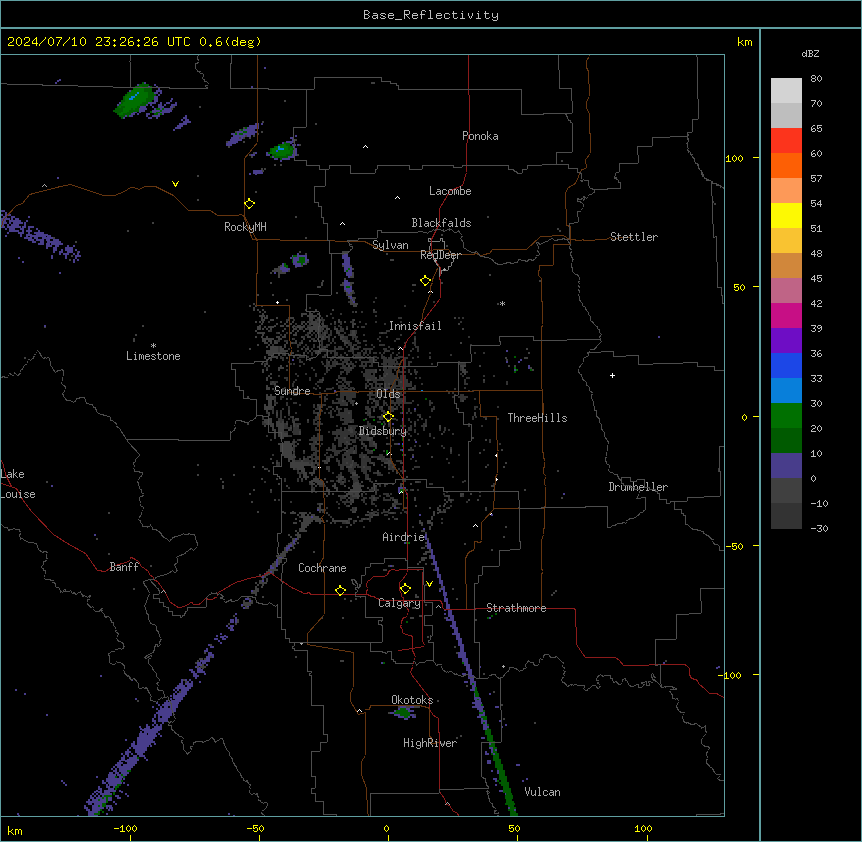
Task: Click the large green echo in the top-left corner
Action: 134,100
